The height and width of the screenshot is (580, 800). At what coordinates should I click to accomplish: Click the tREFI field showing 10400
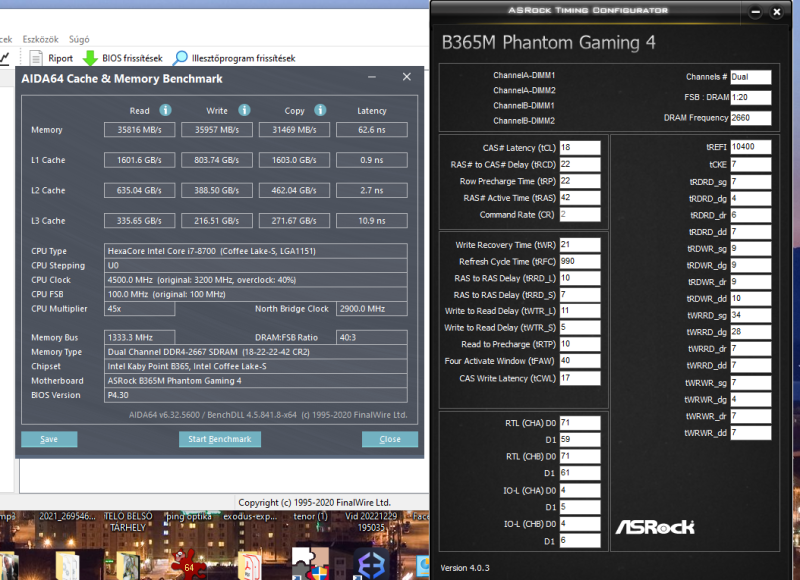click(751, 147)
